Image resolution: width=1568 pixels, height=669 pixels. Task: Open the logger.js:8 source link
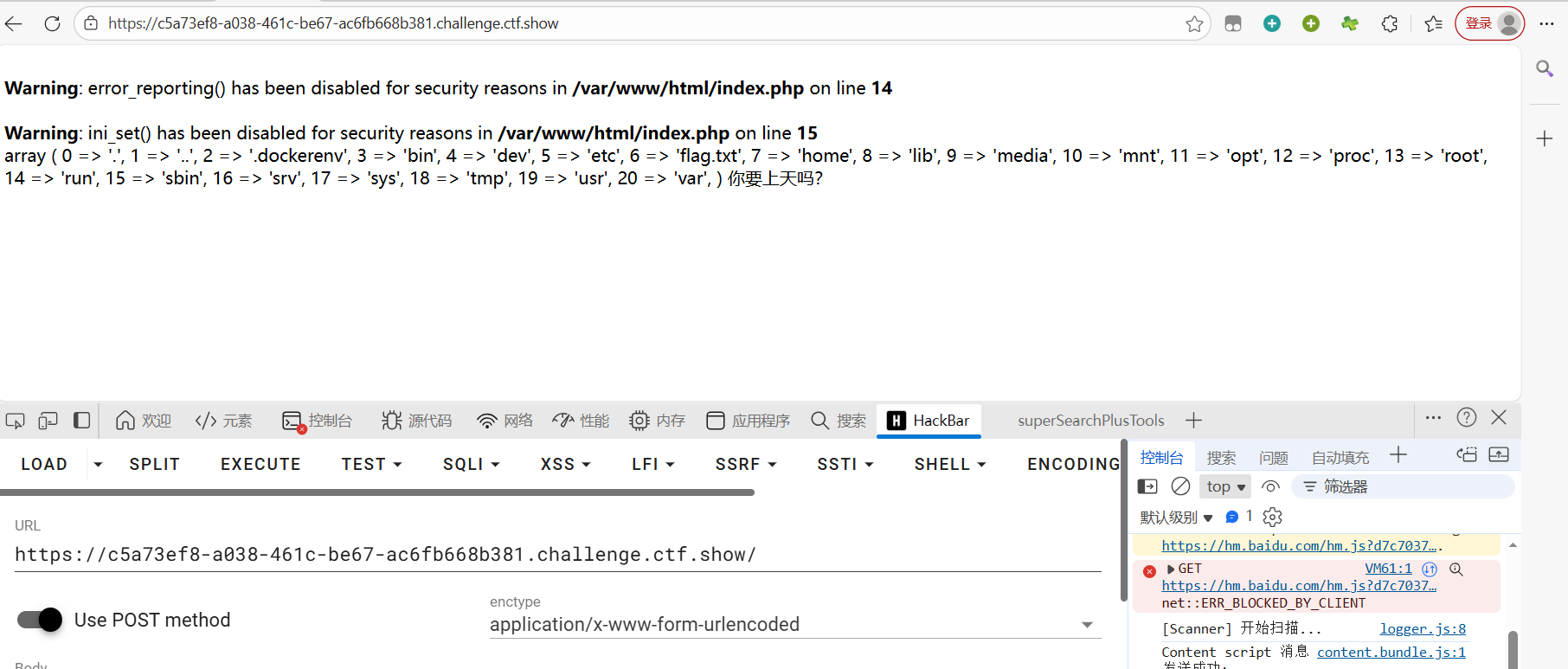click(x=1422, y=628)
